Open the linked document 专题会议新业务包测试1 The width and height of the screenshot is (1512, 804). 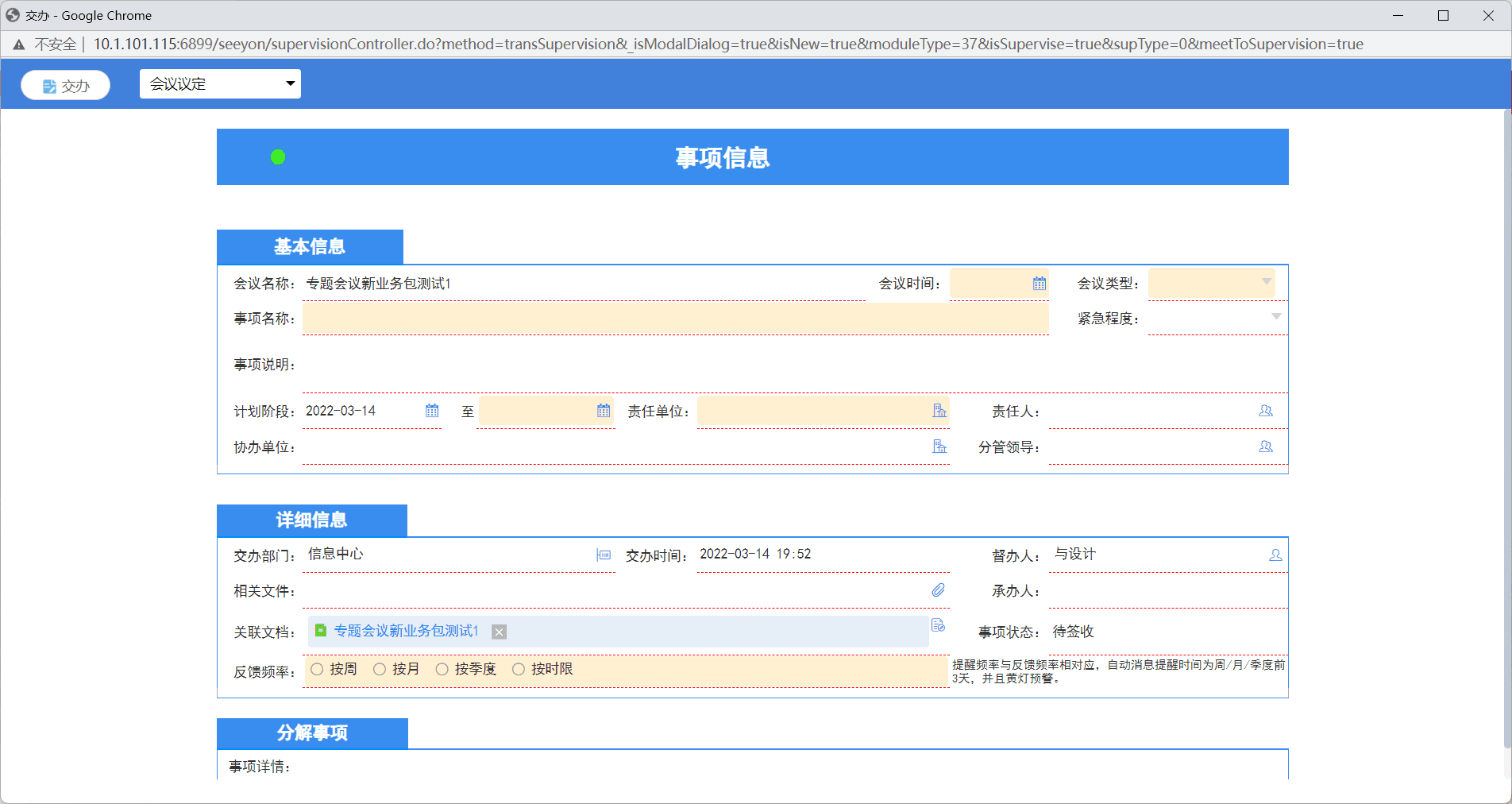click(x=407, y=631)
